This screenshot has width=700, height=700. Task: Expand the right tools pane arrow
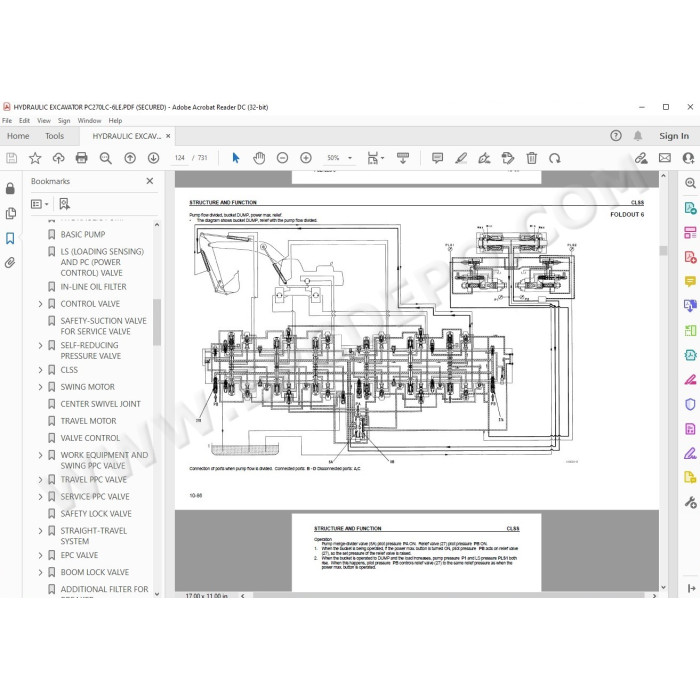pos(692,588)
